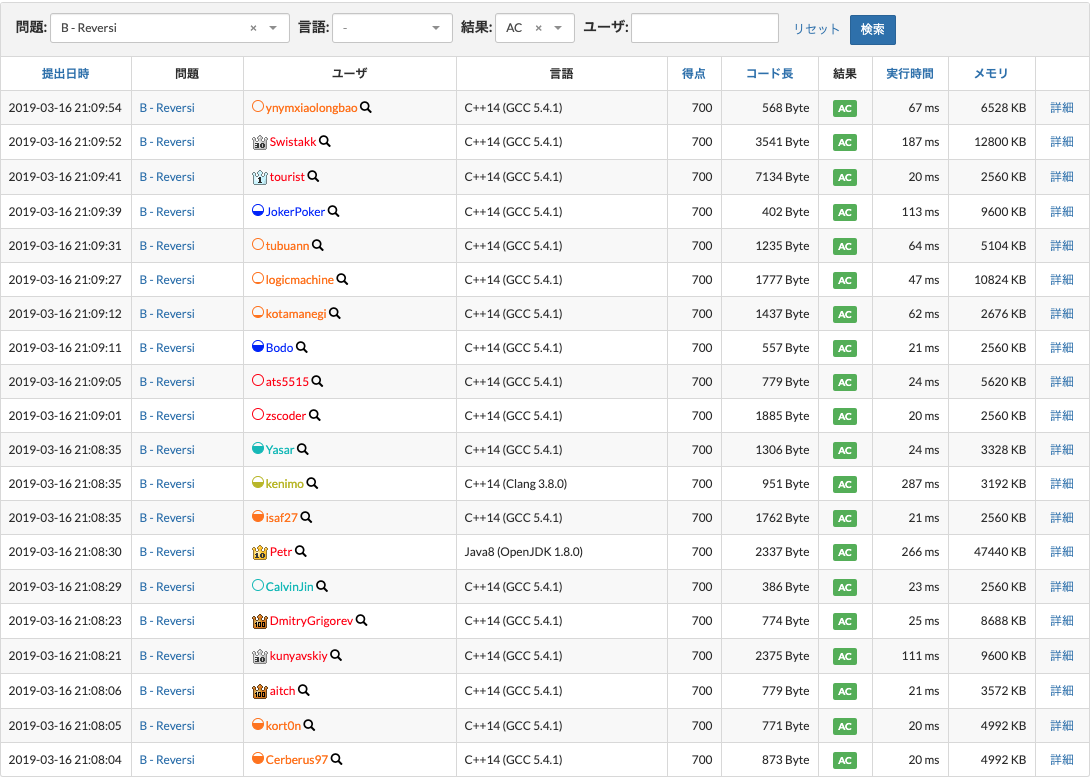
Task: Open user profile tourist
Action: [287, 177]
